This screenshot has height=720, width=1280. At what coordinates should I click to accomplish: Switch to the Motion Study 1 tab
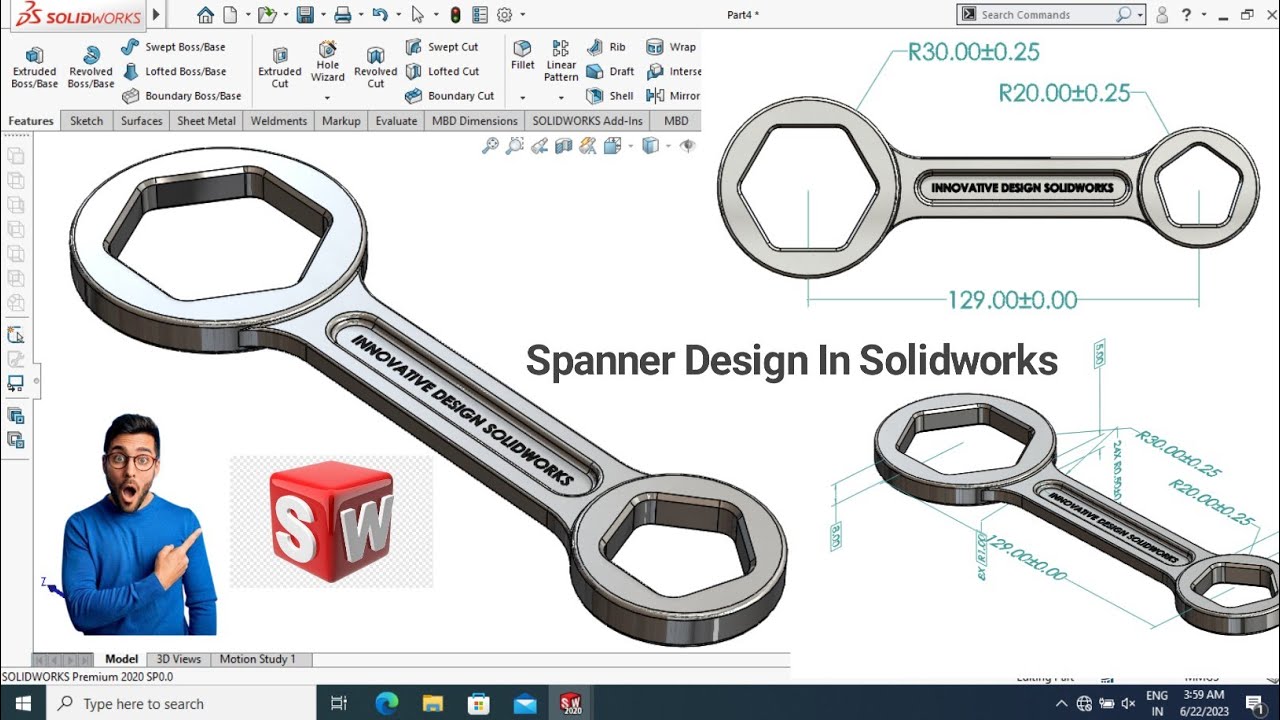coord(257,659)
